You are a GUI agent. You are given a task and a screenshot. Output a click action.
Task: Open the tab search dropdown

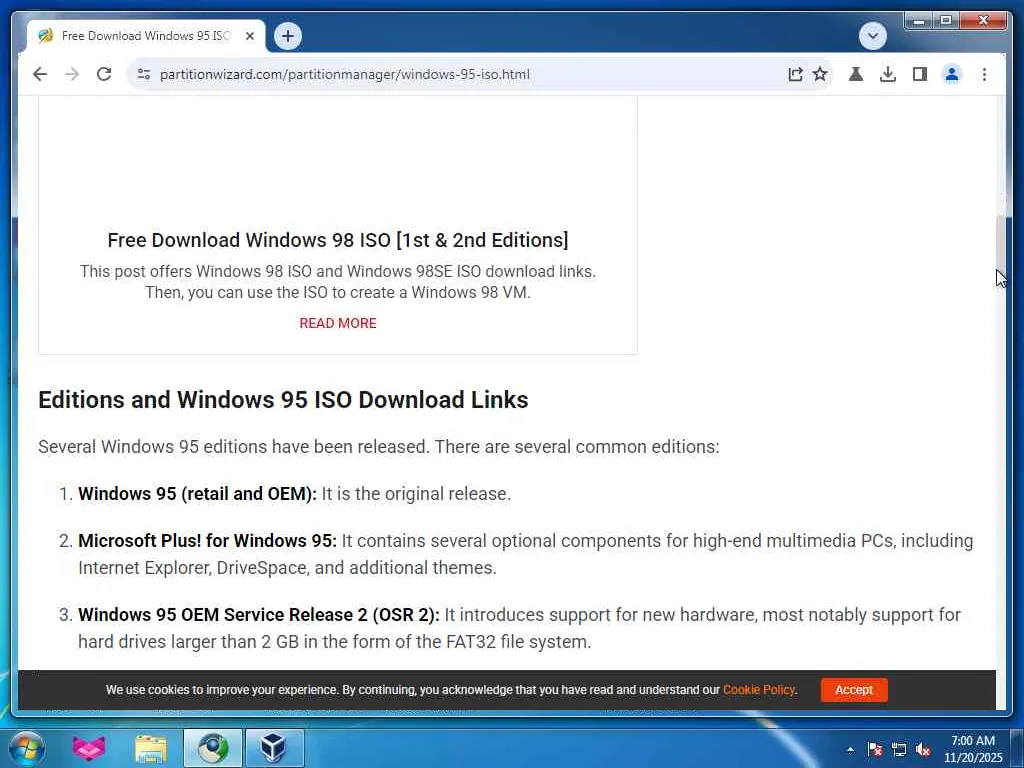[x=872, y=36]
